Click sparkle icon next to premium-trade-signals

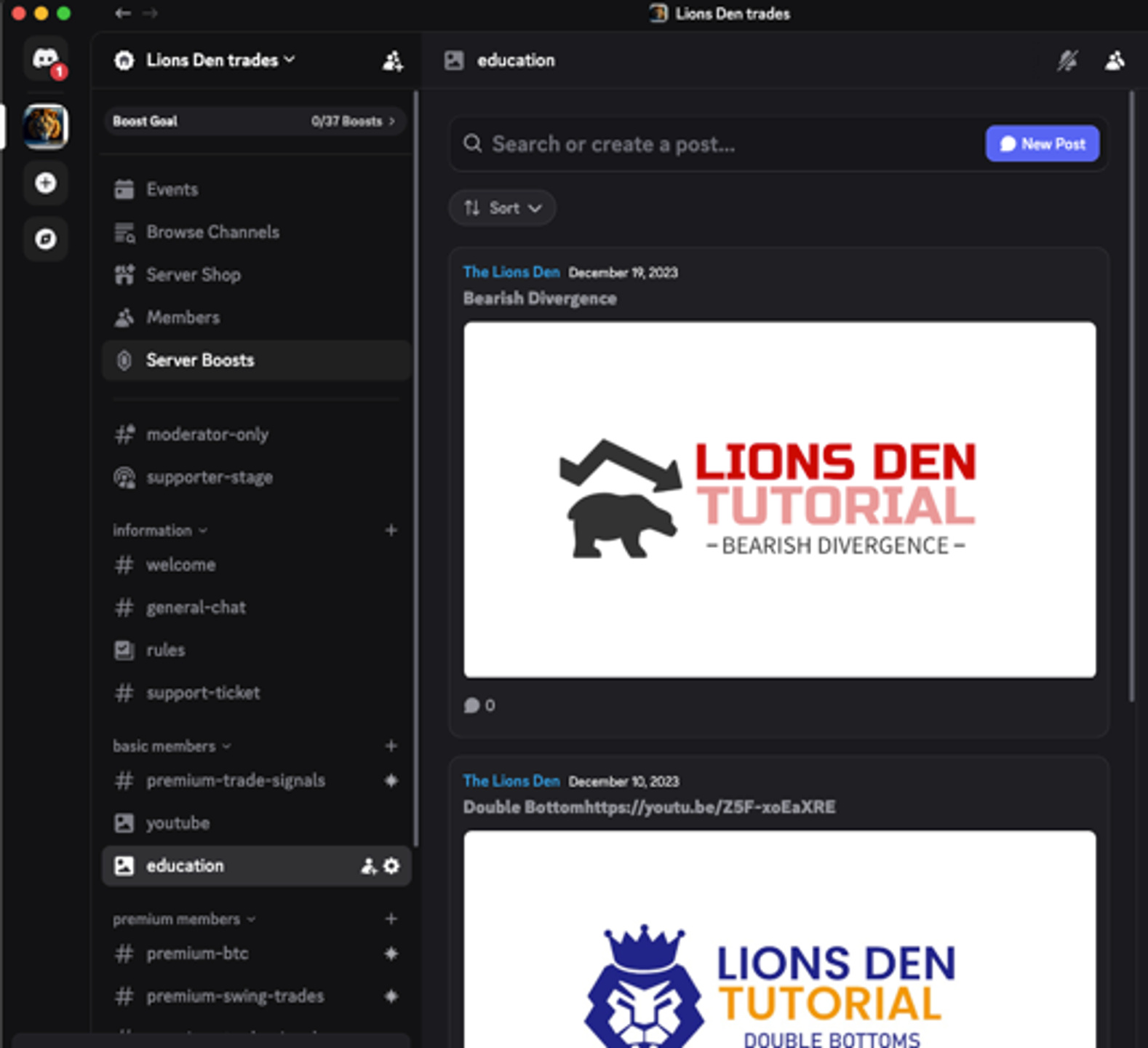tap(391, 781)
